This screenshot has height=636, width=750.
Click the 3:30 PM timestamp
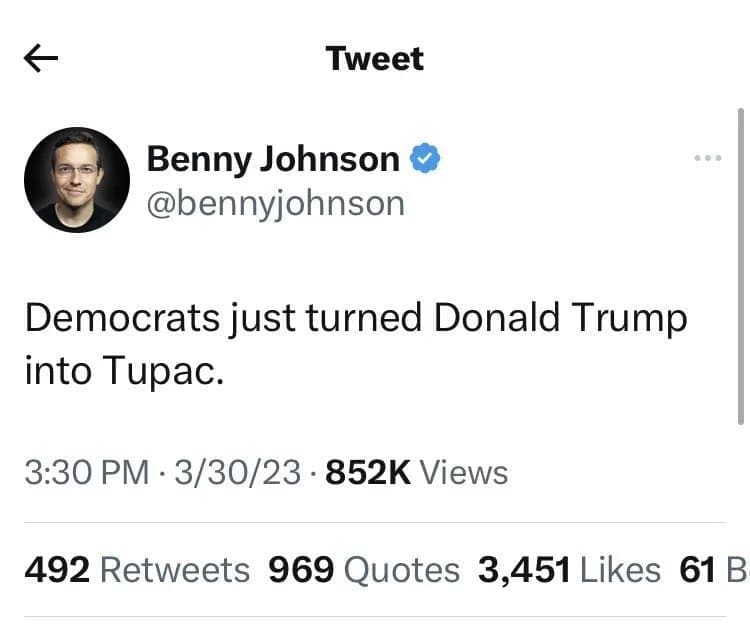coord(86,472)
